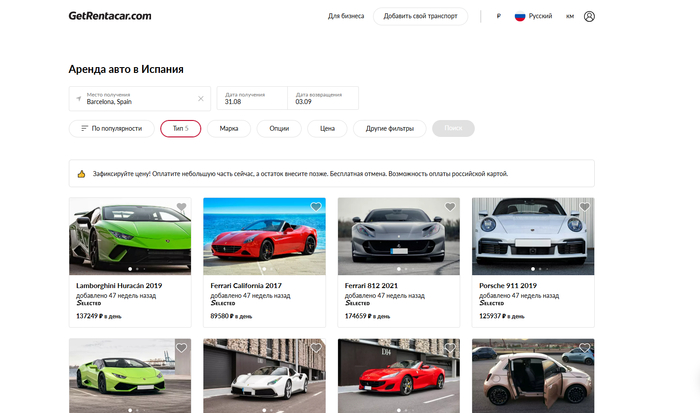This screenshot has width=700, height=413.
Task: Click the 89580 ₽ в день price
Action: coord(231,316)
